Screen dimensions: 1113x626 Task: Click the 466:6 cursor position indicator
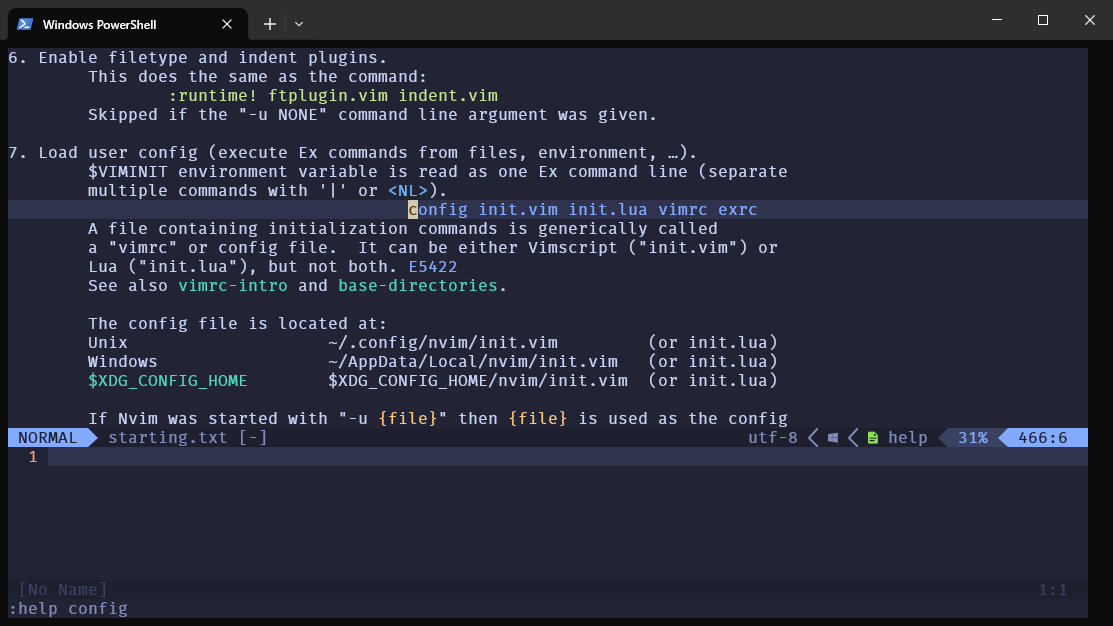coord(1042,438)
